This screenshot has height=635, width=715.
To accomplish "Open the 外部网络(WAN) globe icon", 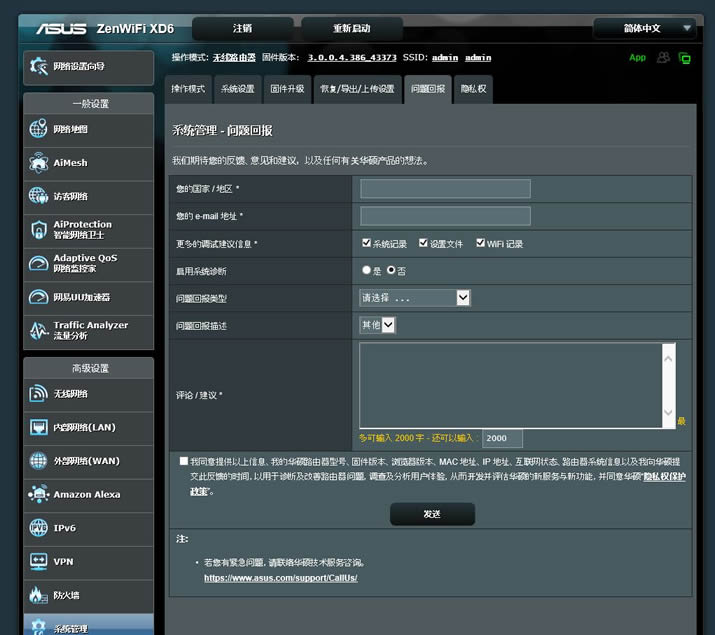I will pos(38,461).
